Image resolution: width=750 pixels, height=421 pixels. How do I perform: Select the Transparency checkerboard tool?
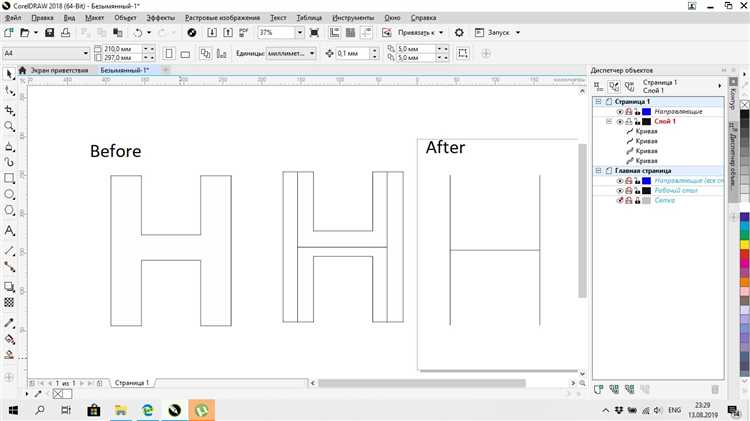click(9, 302)
